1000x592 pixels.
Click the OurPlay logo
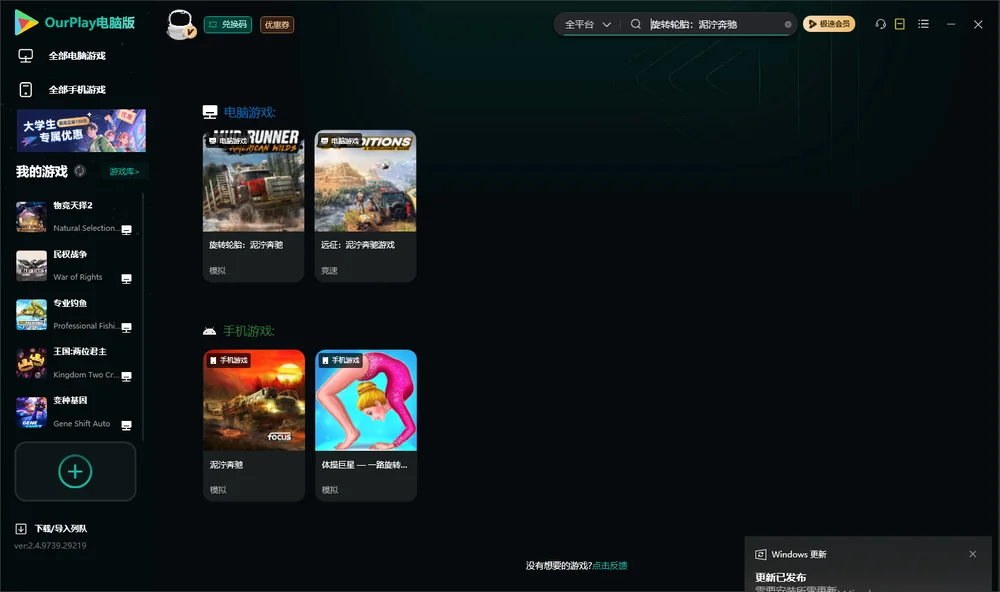click(x=75, y=23)
